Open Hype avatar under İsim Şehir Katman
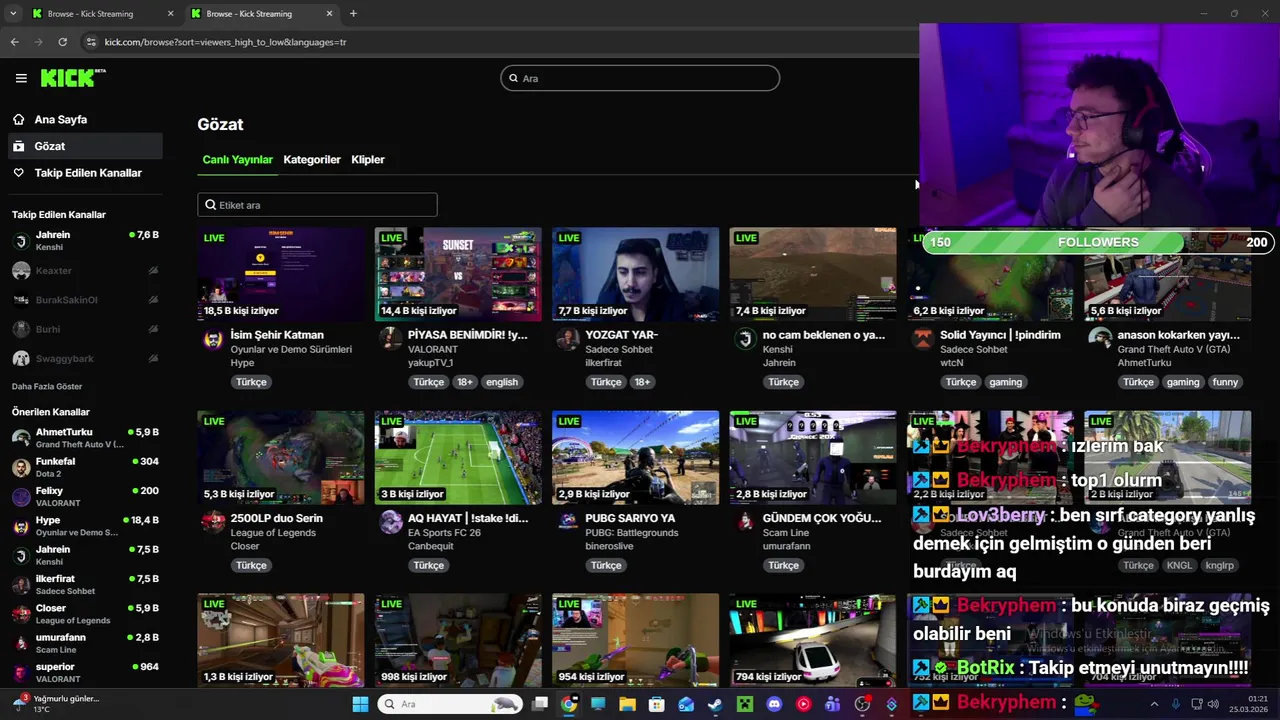 [x=213, y=339]
